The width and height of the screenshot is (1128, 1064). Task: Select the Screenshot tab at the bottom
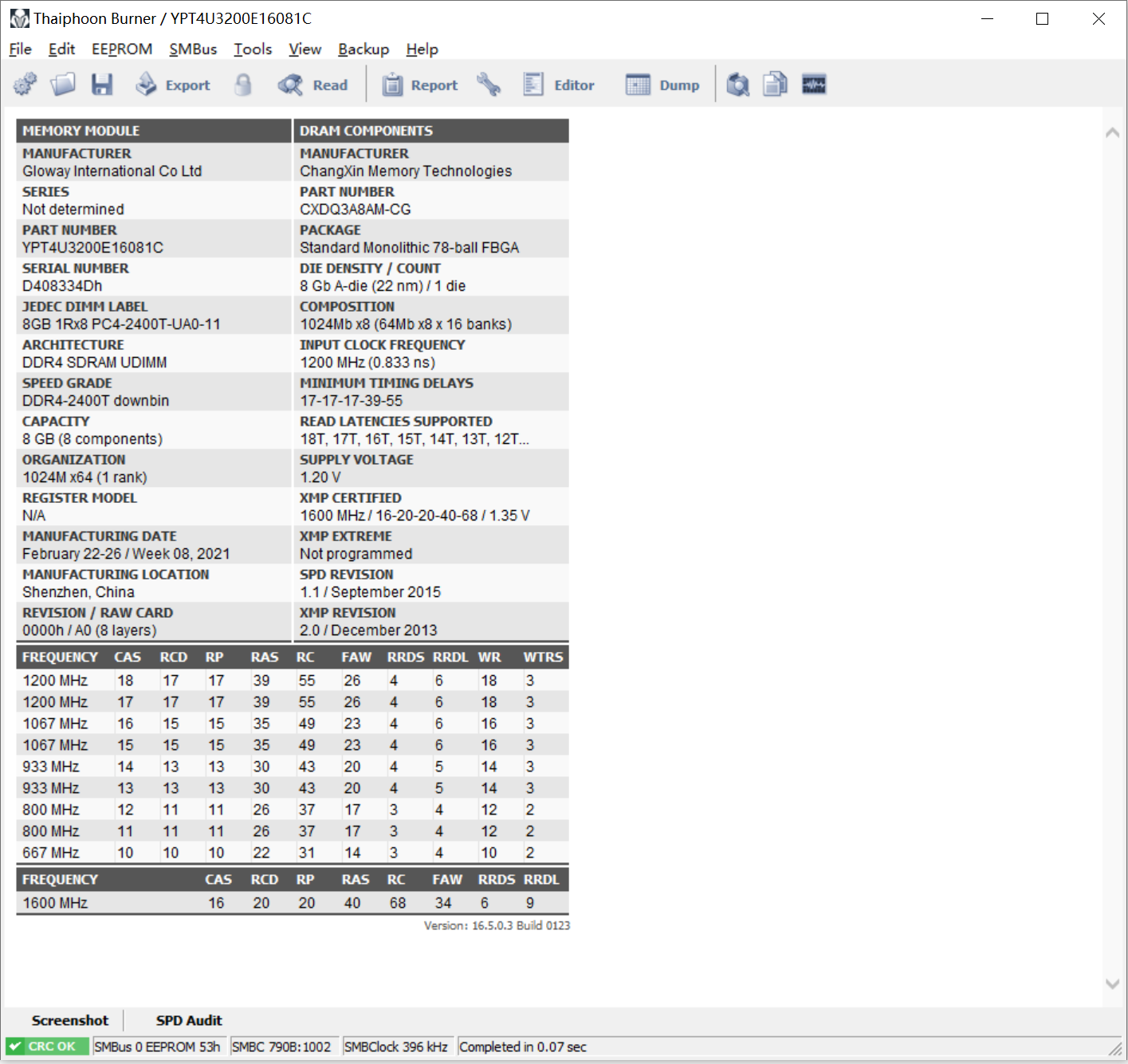pos(70,1020)
